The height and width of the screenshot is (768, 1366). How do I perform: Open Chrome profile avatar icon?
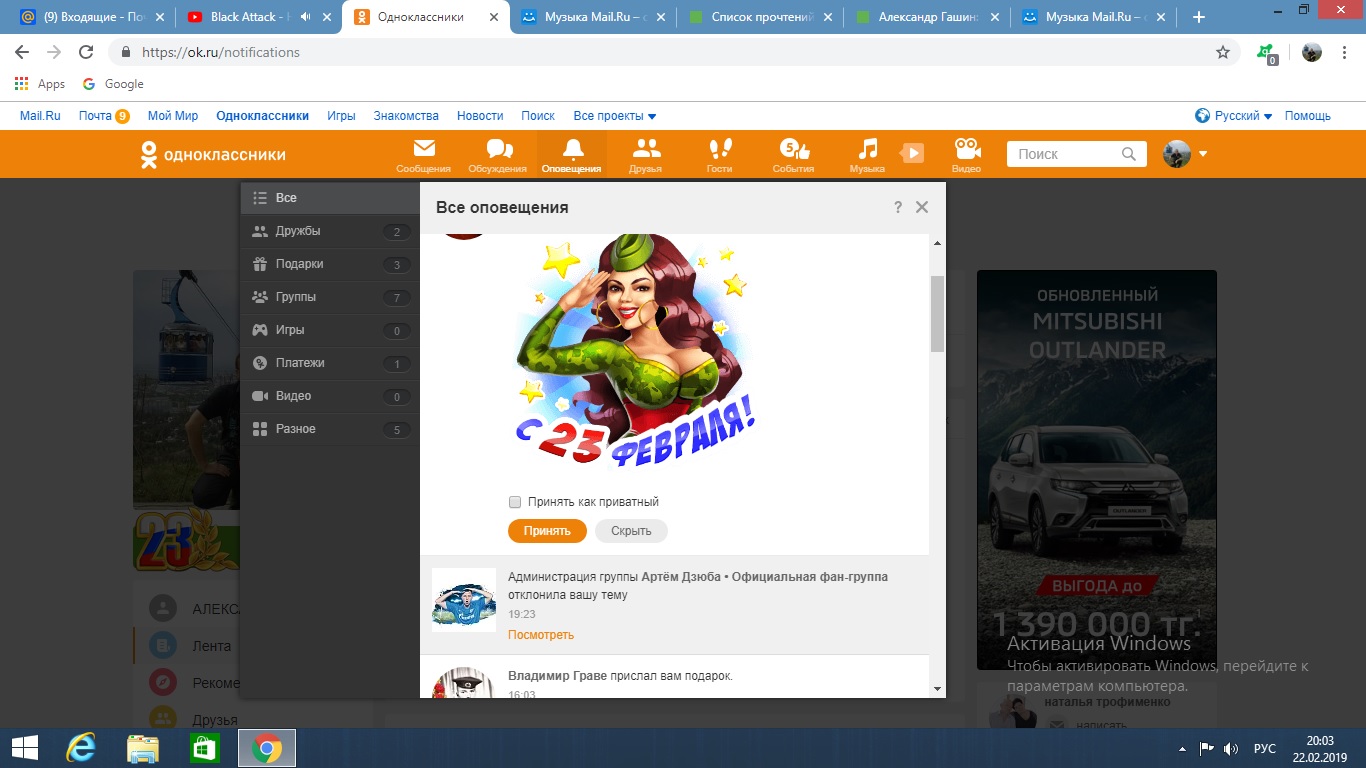pos(1312,52)
